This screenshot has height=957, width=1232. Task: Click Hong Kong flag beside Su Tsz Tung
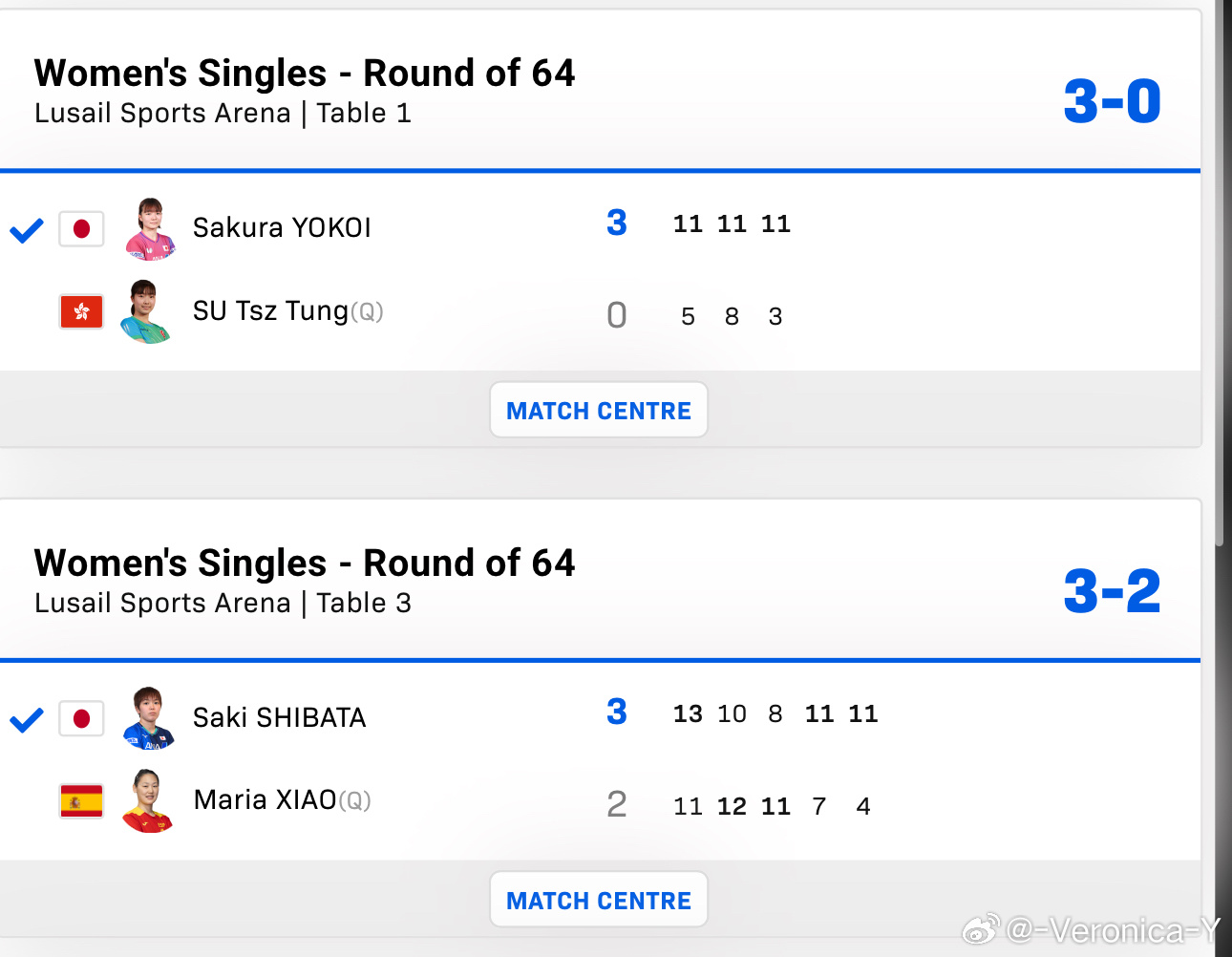point(81,312)
